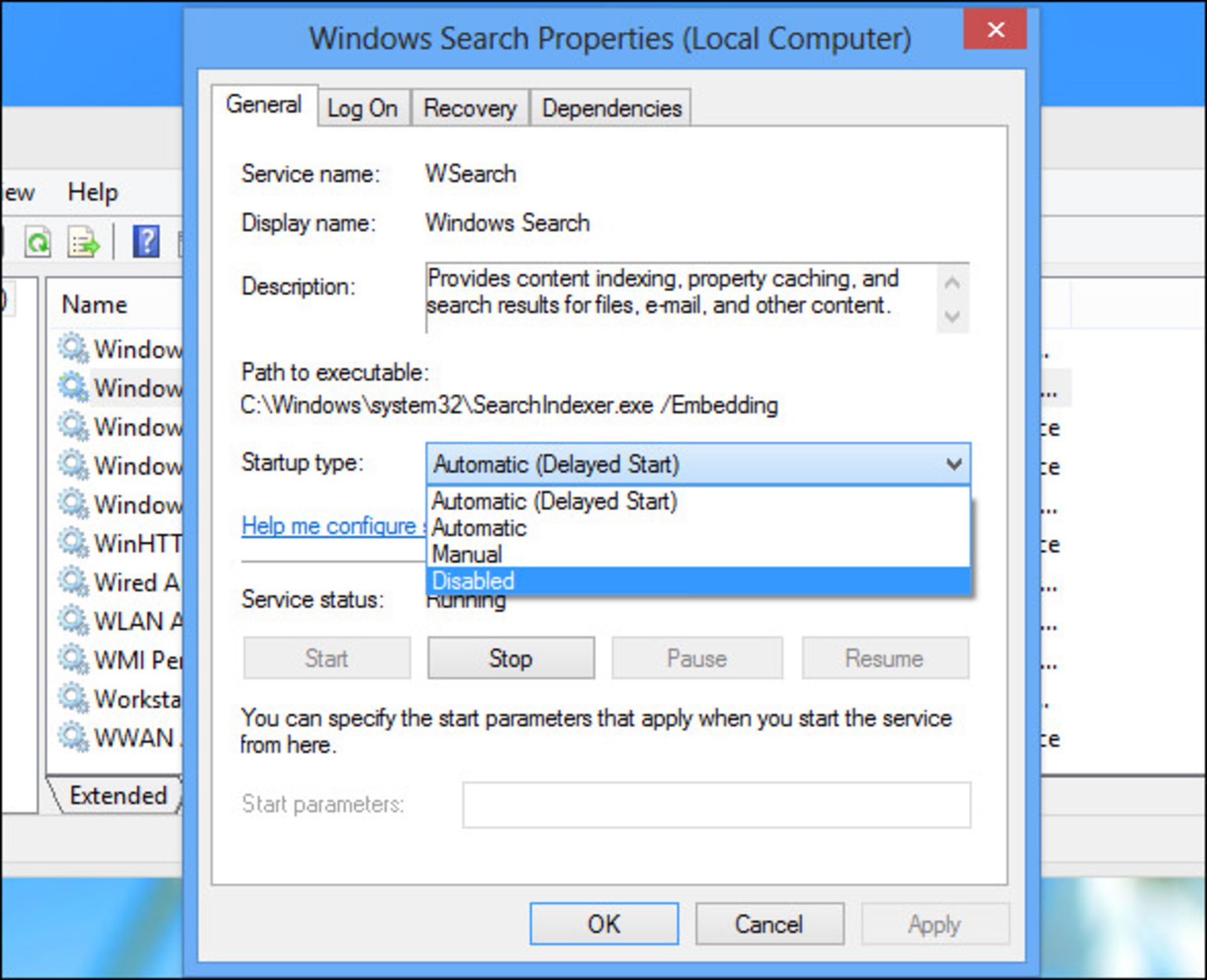Screen dimensions: 1207x980
Task: Click the blue Help question mark icon
Action: click(146, 242)
